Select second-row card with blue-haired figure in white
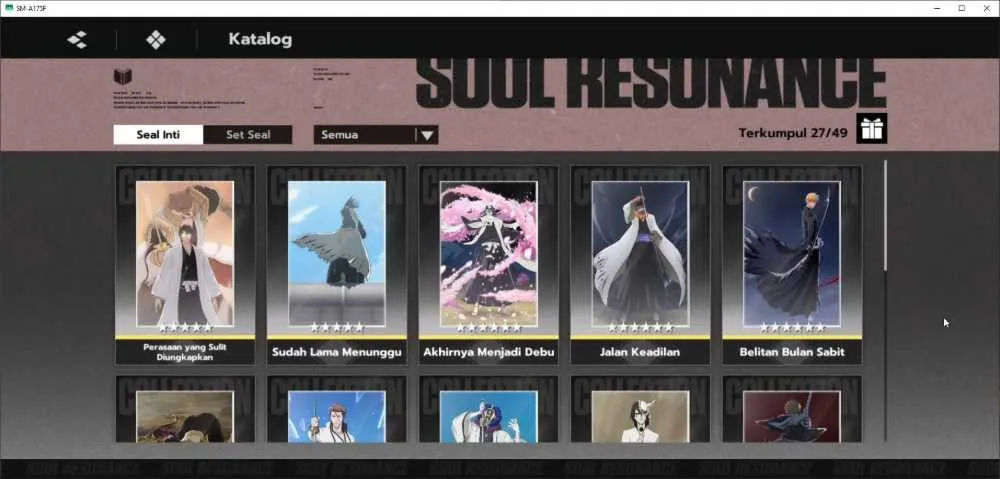The width and height of the screenshot is (1000, 479). pos(489,409)
